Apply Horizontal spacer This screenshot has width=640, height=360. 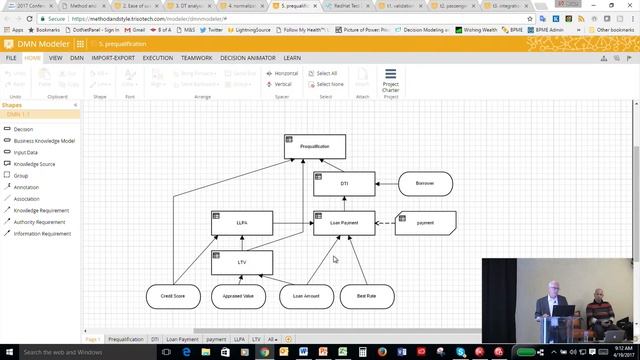(x=282, y=73)
